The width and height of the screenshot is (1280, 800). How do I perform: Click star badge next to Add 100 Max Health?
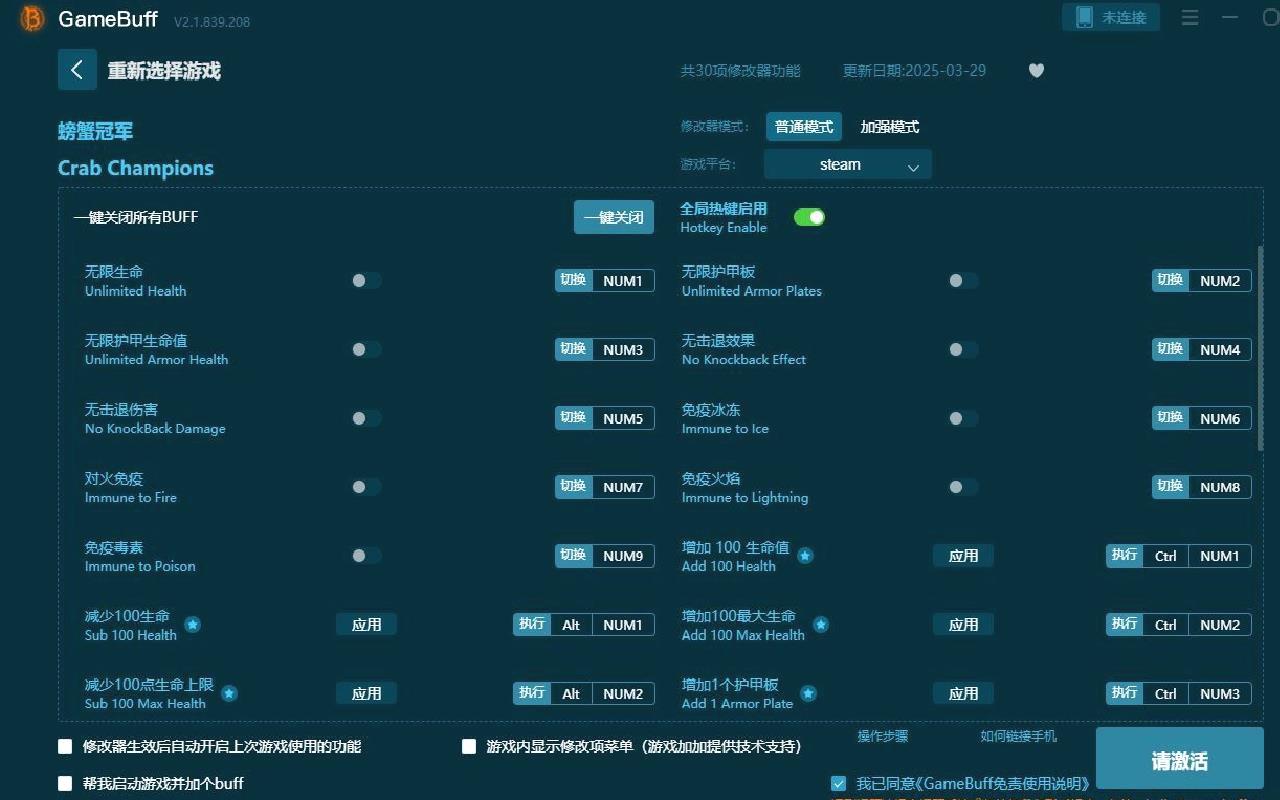pyautogui.click(x=820, y=624)
